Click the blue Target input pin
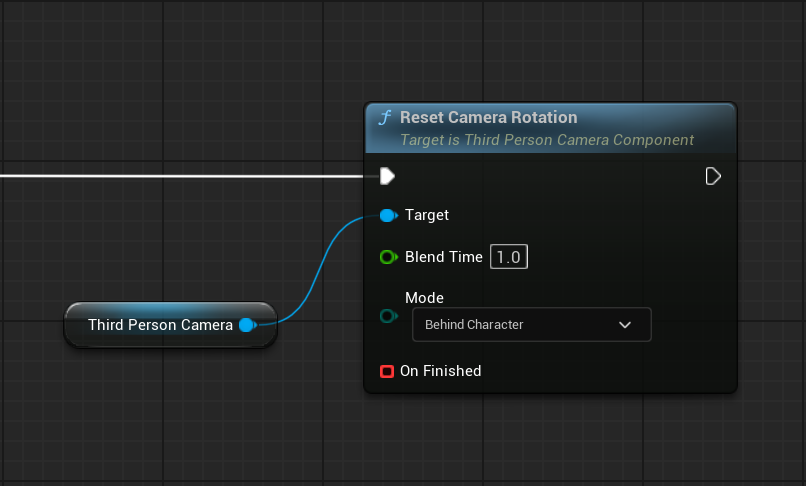Viewport: 806px width, 486px height. click(388, 215)
